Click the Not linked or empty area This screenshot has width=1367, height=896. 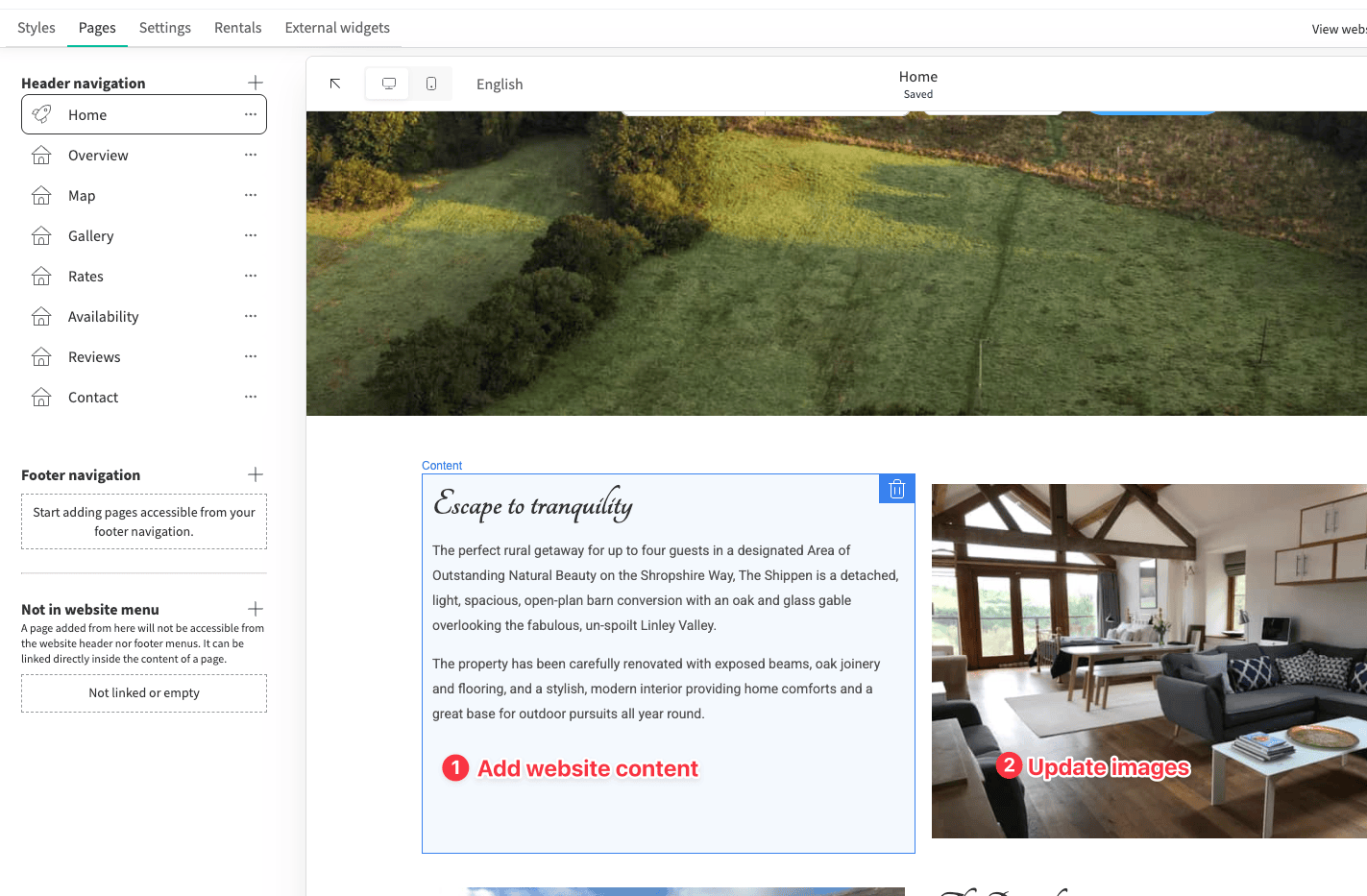143,692
